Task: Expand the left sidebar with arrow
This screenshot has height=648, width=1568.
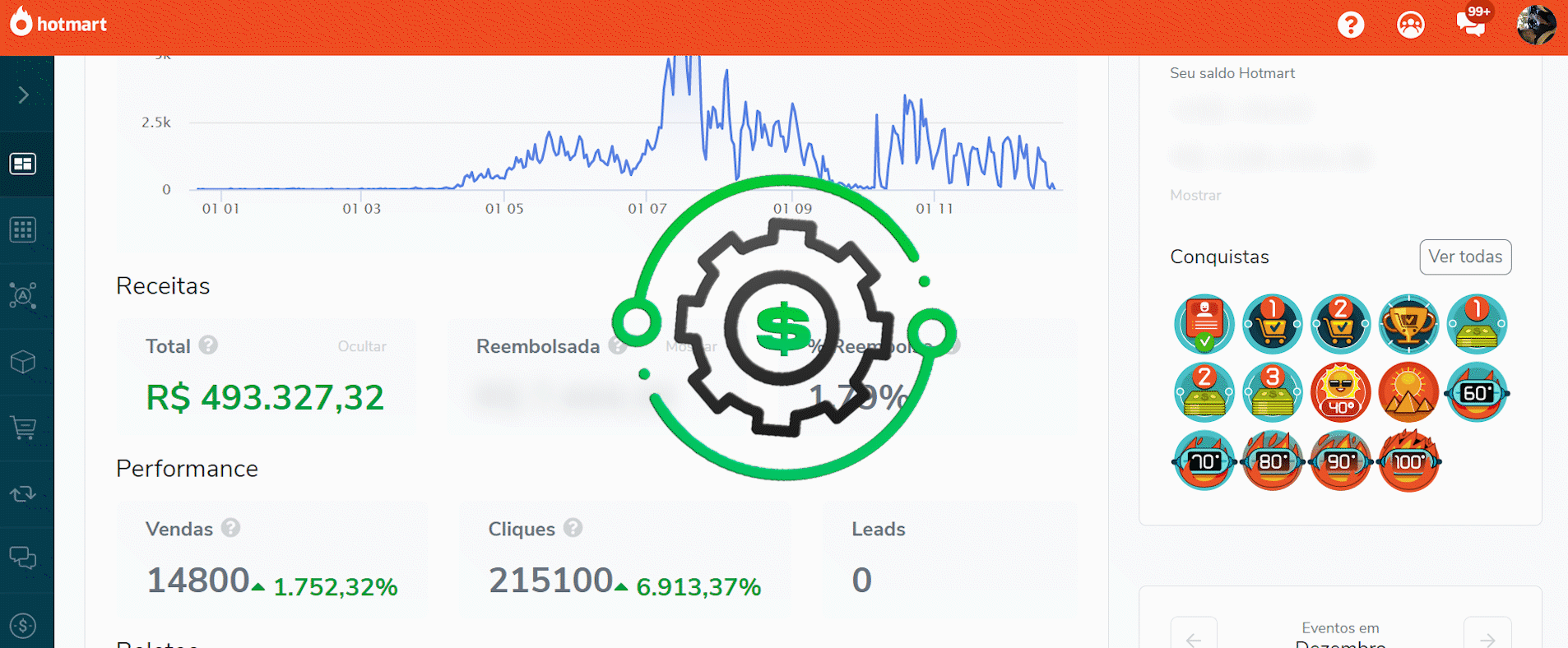Action: [24, 95]
